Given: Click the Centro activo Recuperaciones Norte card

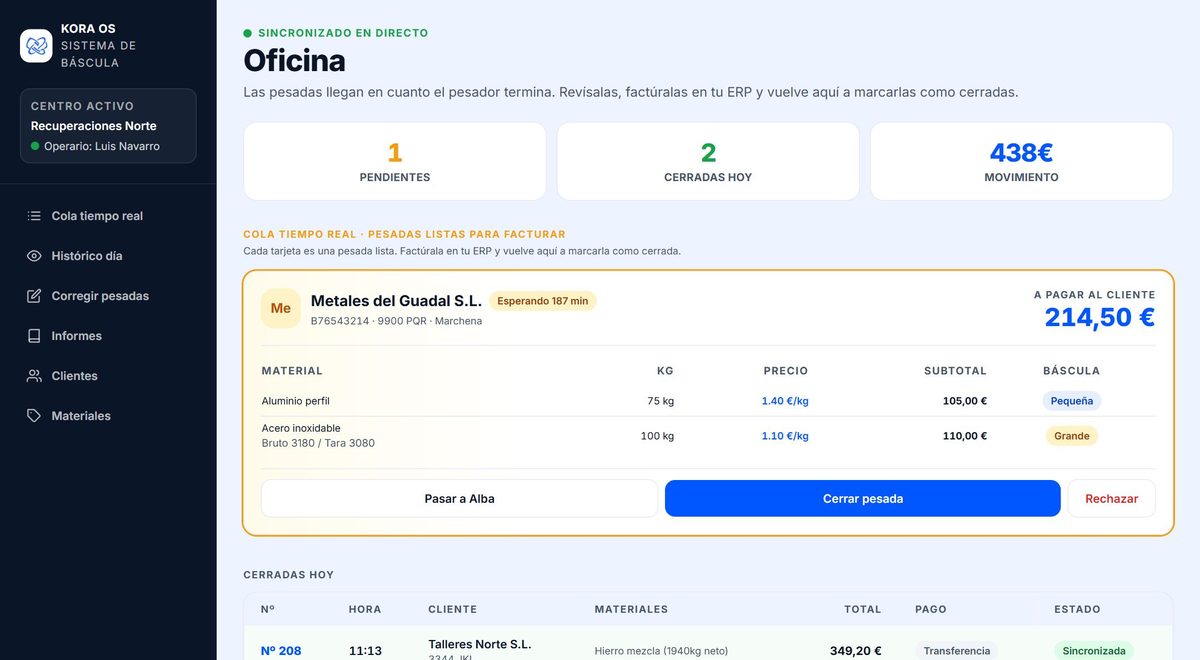Looking at the screenshot, I should 108,126.
